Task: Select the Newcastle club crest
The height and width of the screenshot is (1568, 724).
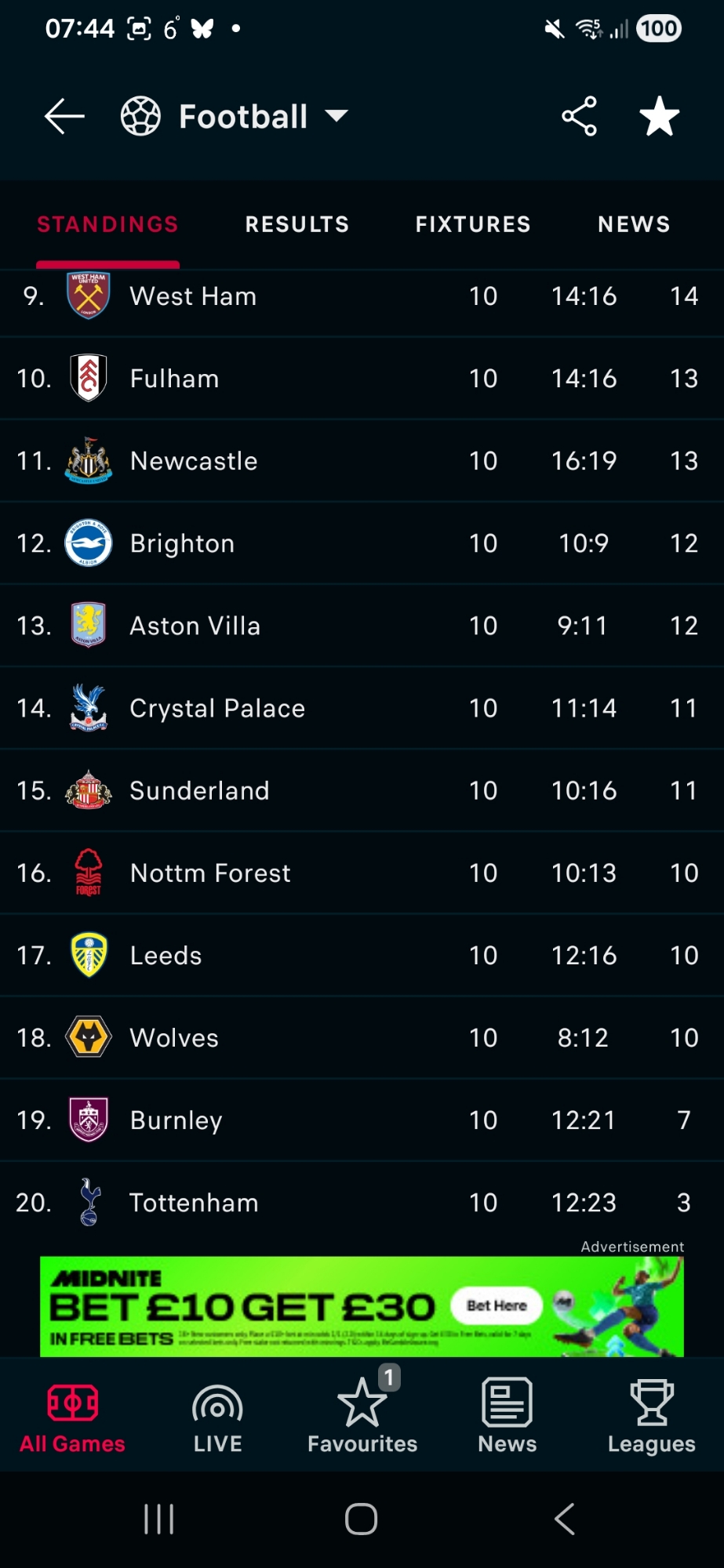Action: [x=89, y=461]
